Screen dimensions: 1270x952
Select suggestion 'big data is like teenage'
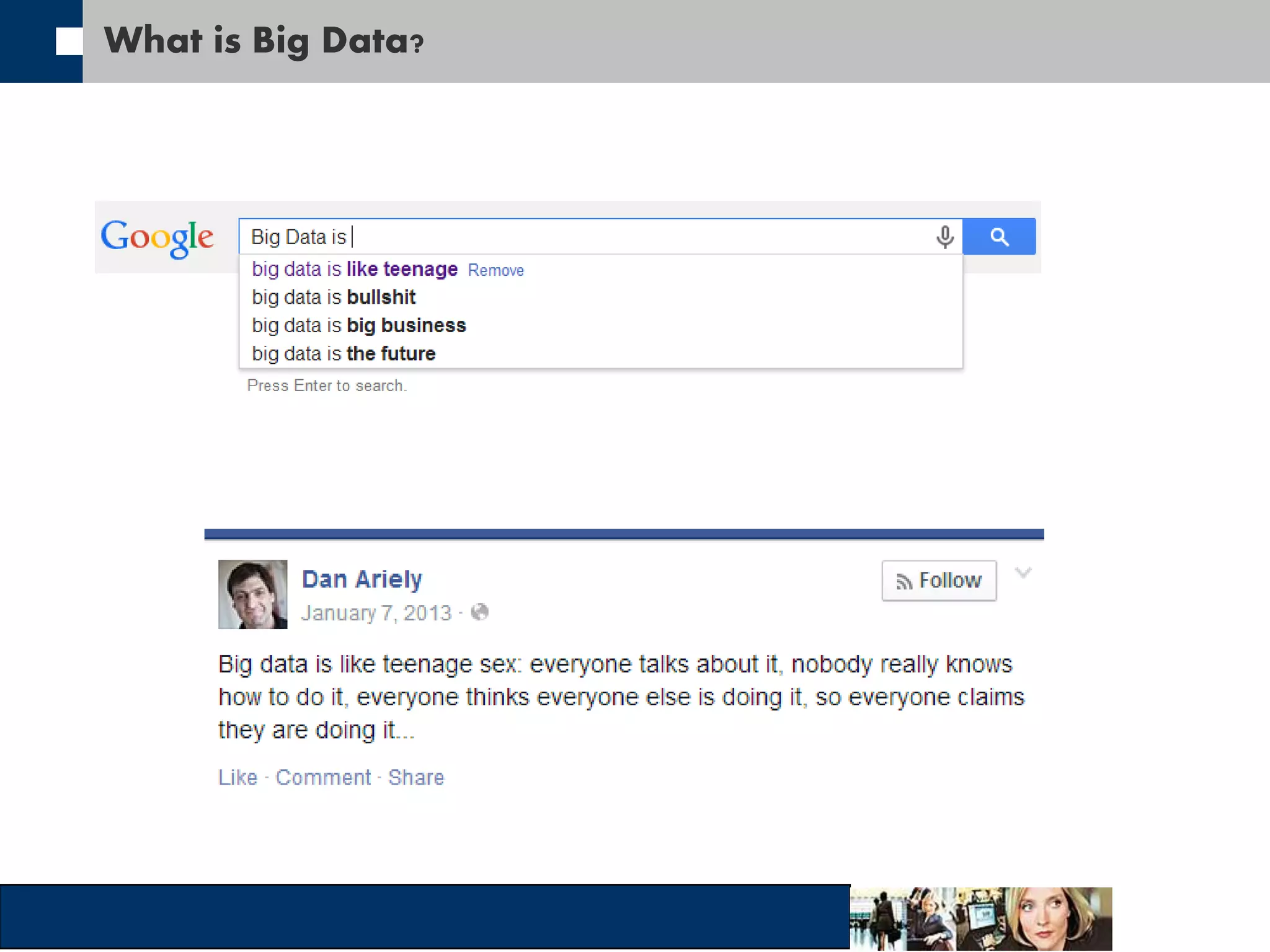point(355,269)
